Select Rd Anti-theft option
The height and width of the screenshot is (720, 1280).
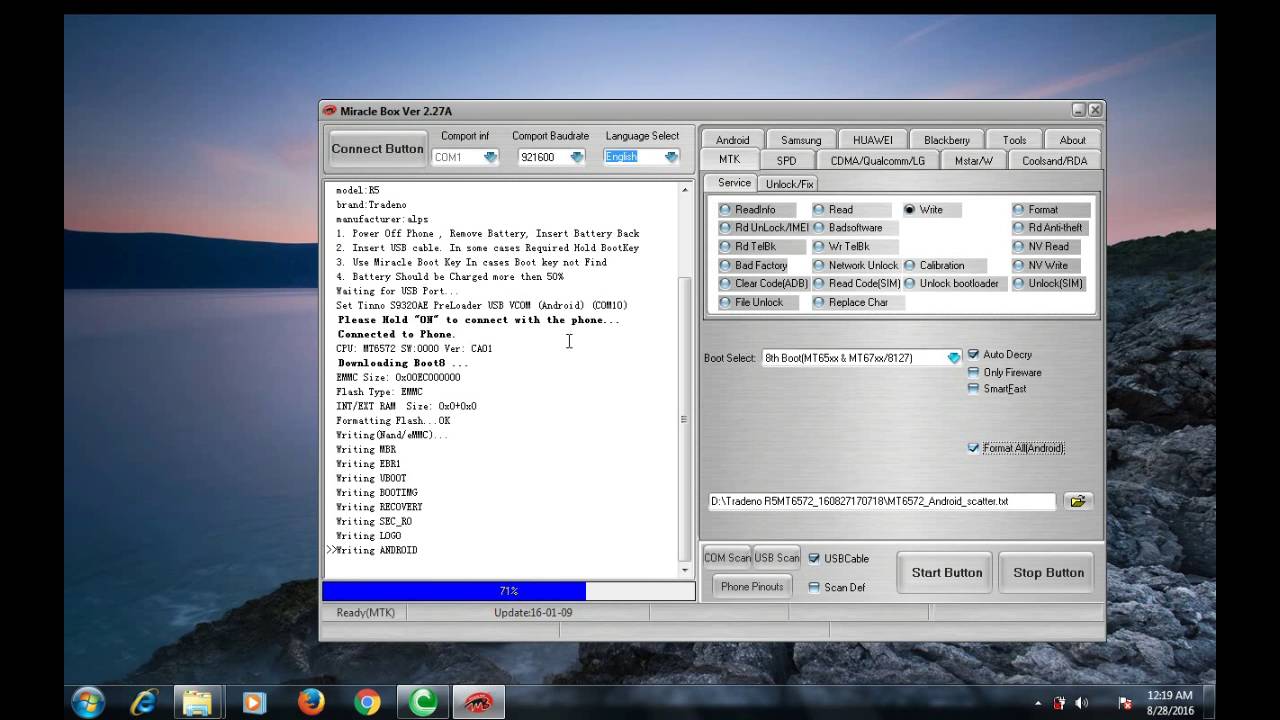[1050, 228]
